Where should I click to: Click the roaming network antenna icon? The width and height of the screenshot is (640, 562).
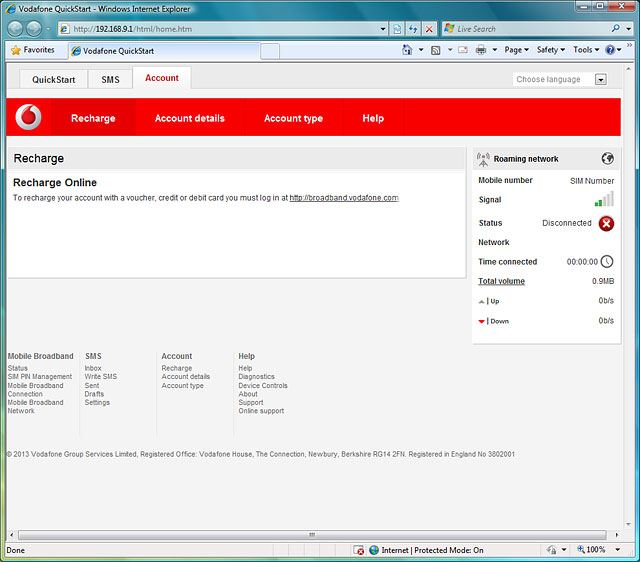pos(483,159)
